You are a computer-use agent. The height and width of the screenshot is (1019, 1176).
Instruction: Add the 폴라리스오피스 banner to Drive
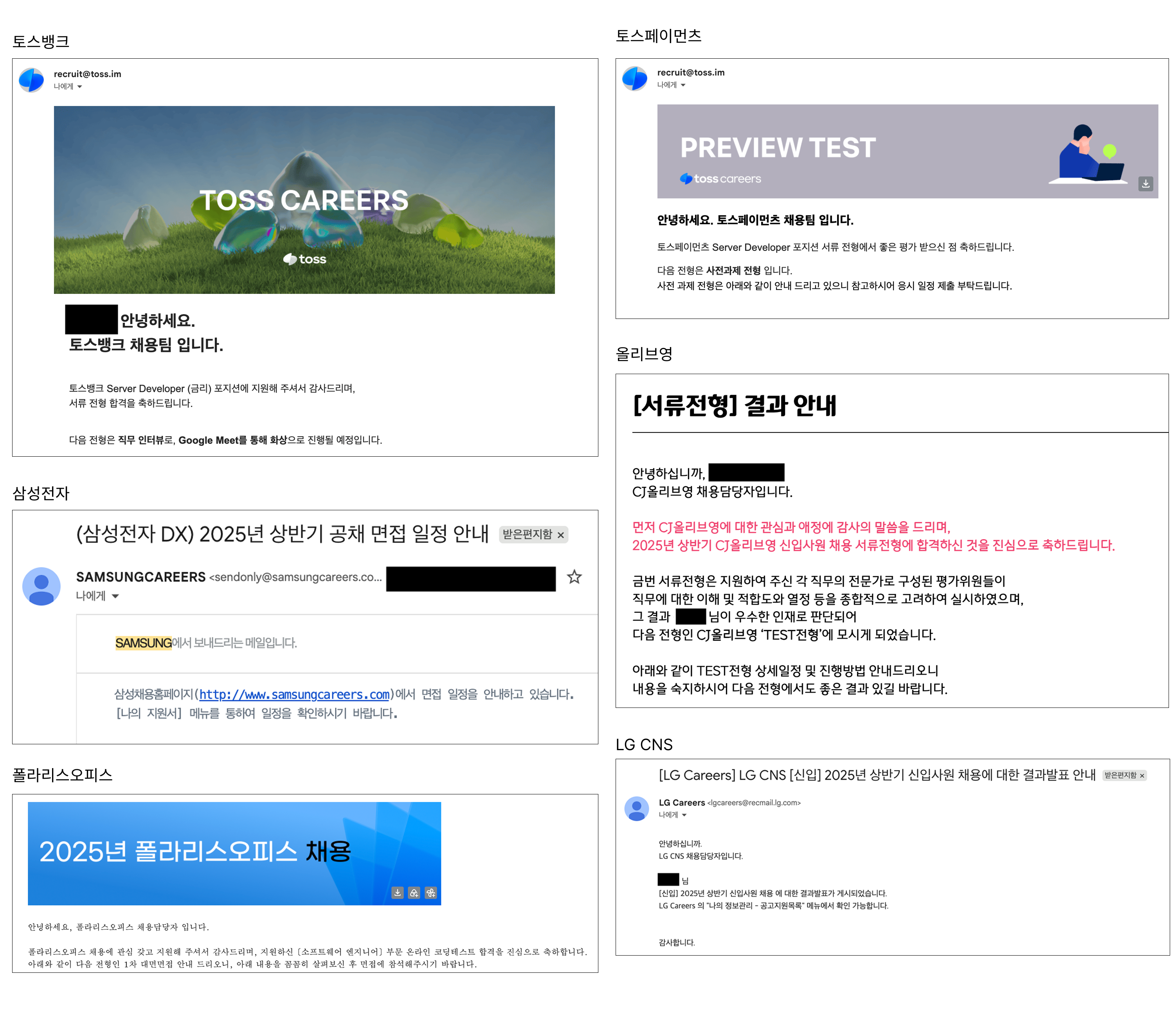click(x=414, y=893)
